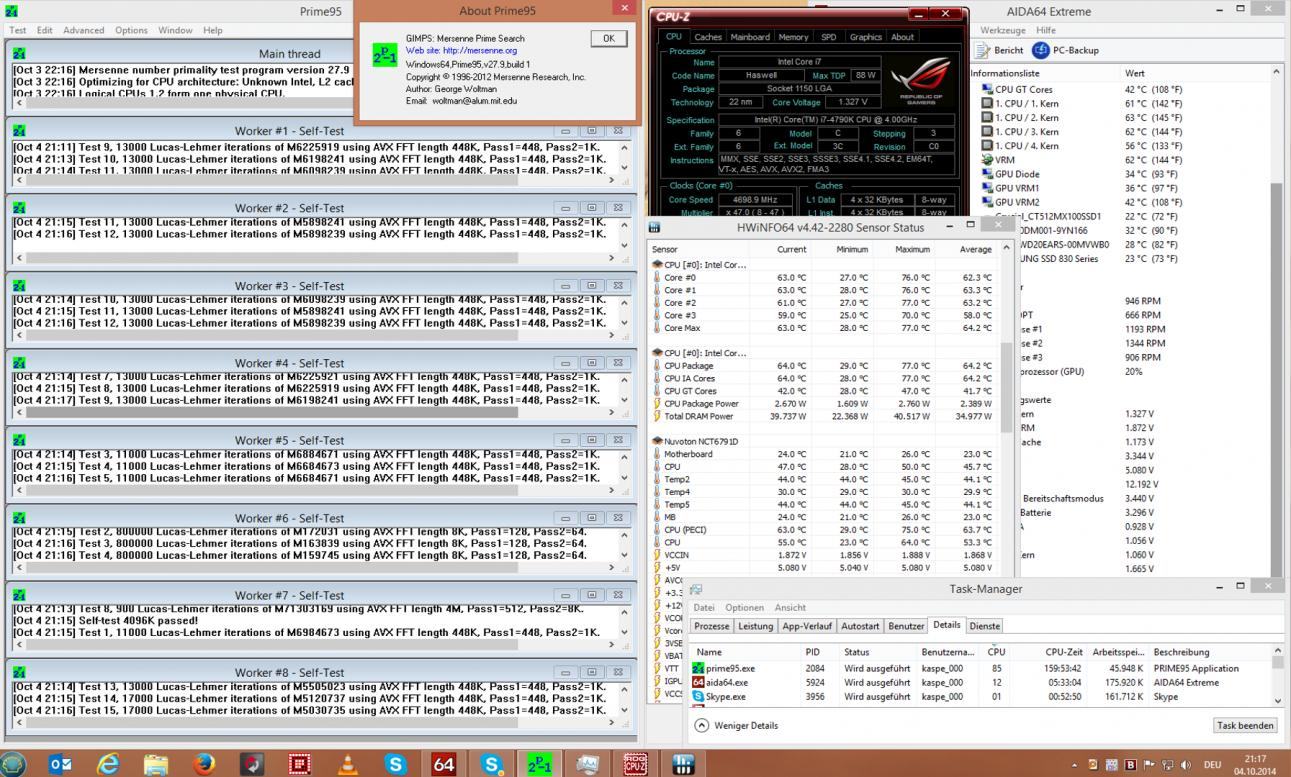Viewport: 1291px width, 777px height.
Task: Open Hilfe menu in AIDA64
Action: click(x=1046, y=30)
